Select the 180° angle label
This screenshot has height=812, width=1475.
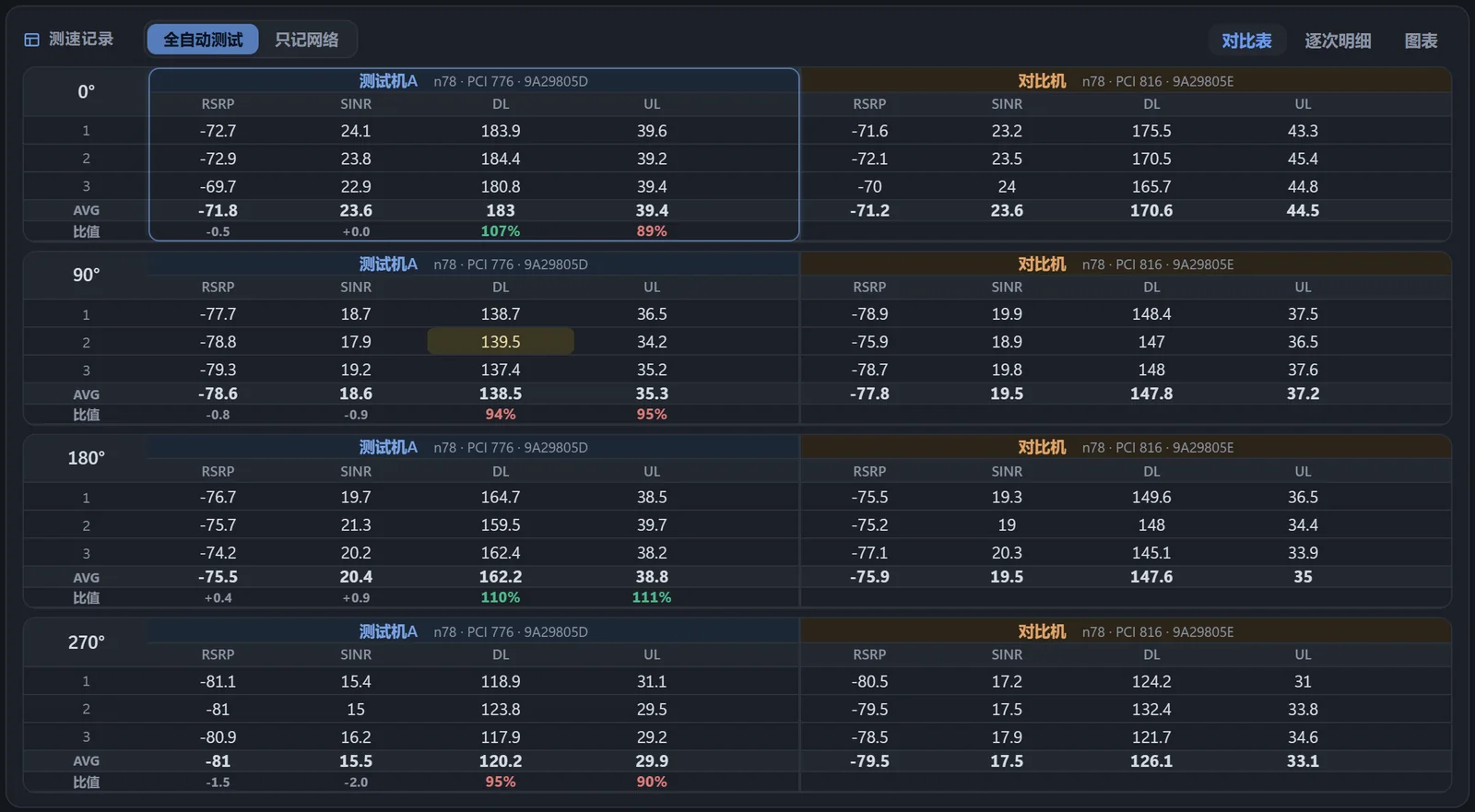point(86,458)
